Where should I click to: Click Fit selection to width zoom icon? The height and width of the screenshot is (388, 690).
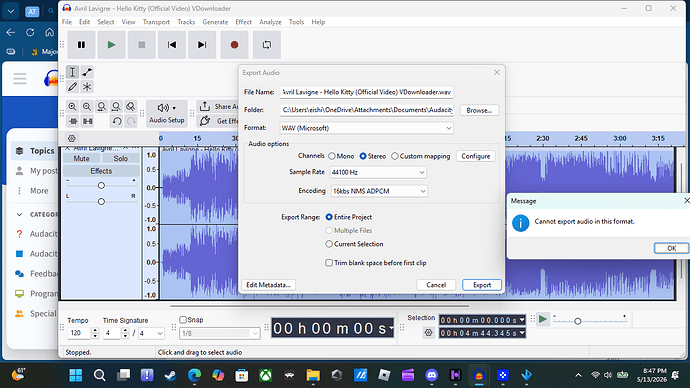tap(102, 106)
